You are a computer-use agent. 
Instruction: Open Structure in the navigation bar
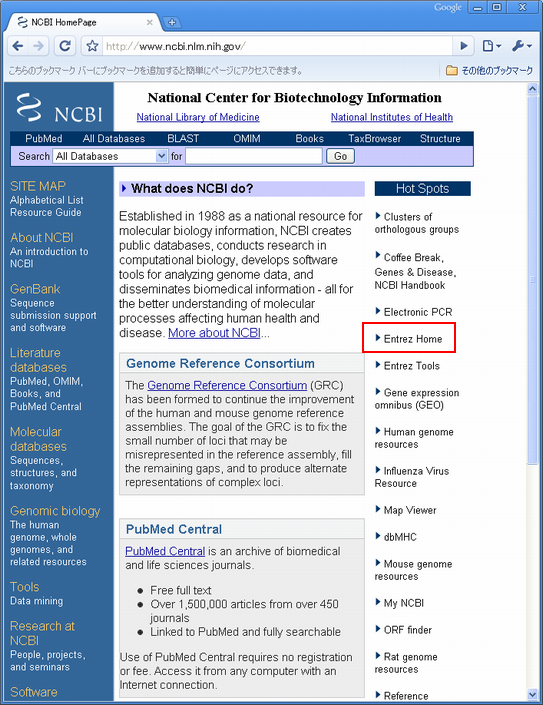440,138
